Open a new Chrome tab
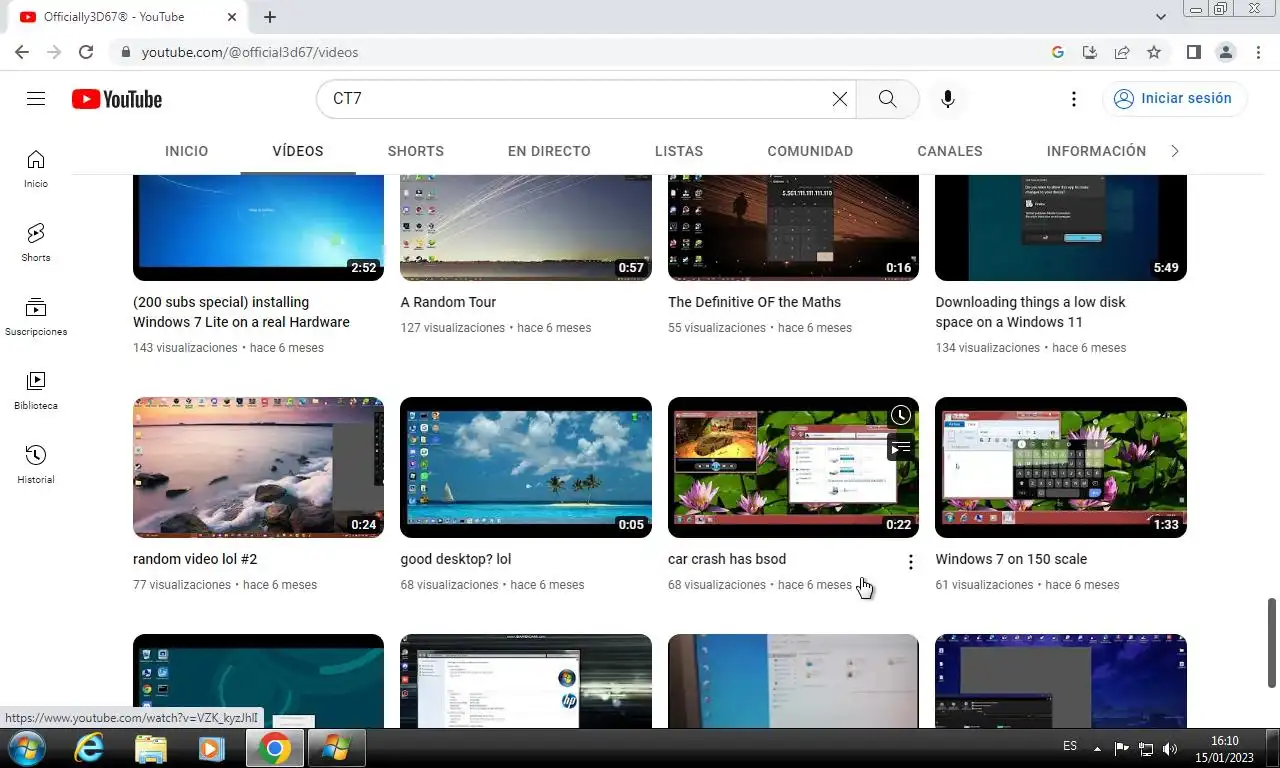The image size is (1280, 768). point(270,17)
